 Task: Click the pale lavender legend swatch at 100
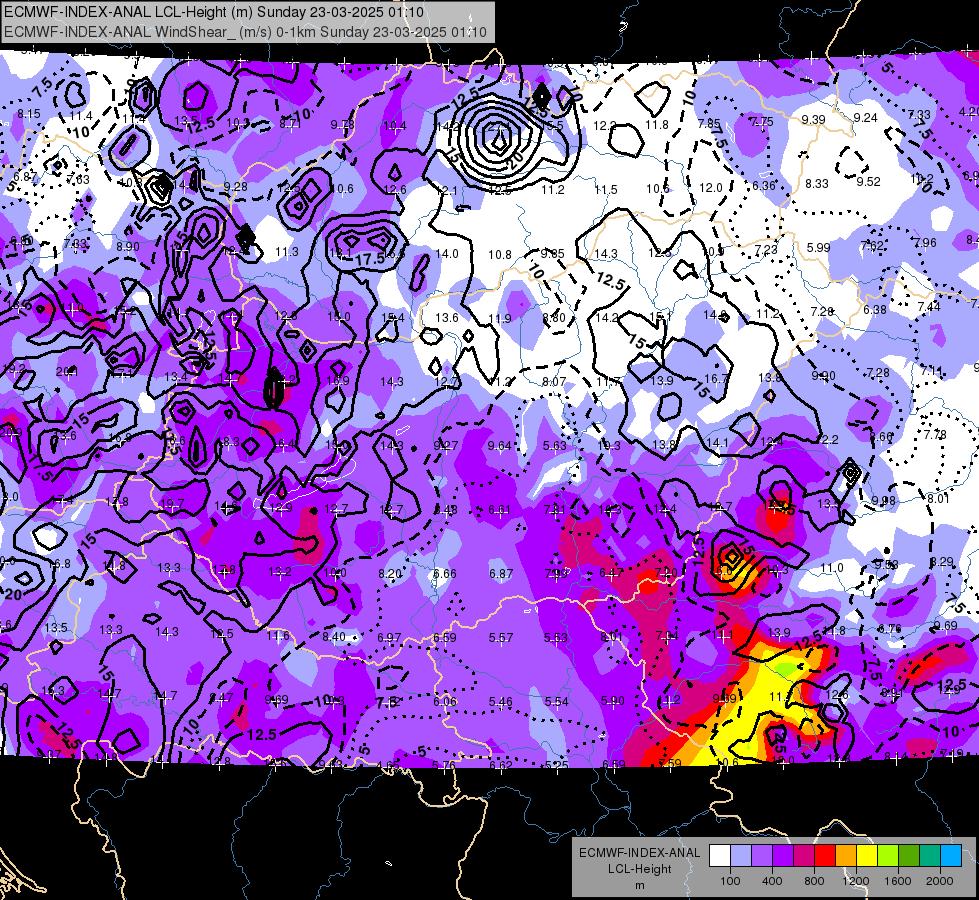(x=741, y=856)
